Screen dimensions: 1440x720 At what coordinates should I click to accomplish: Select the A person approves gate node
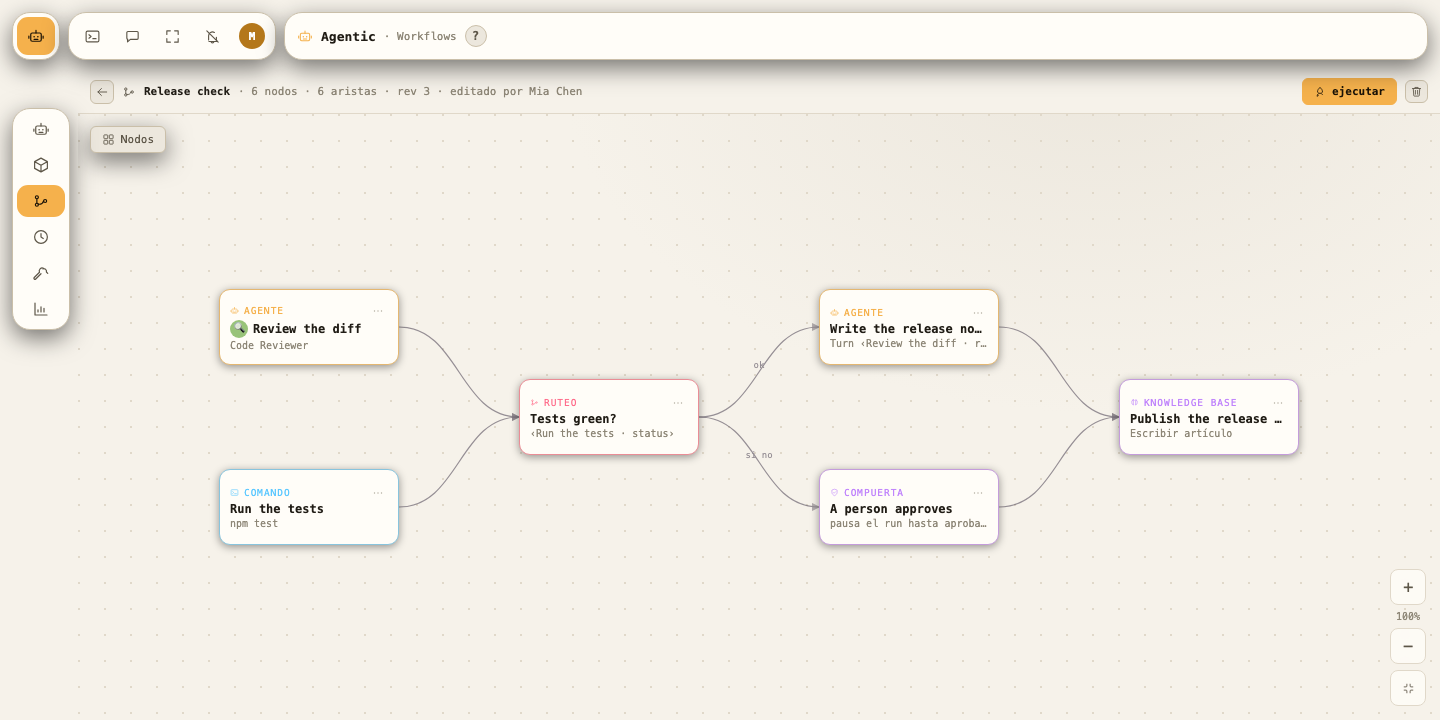click(x=909, y=507)
